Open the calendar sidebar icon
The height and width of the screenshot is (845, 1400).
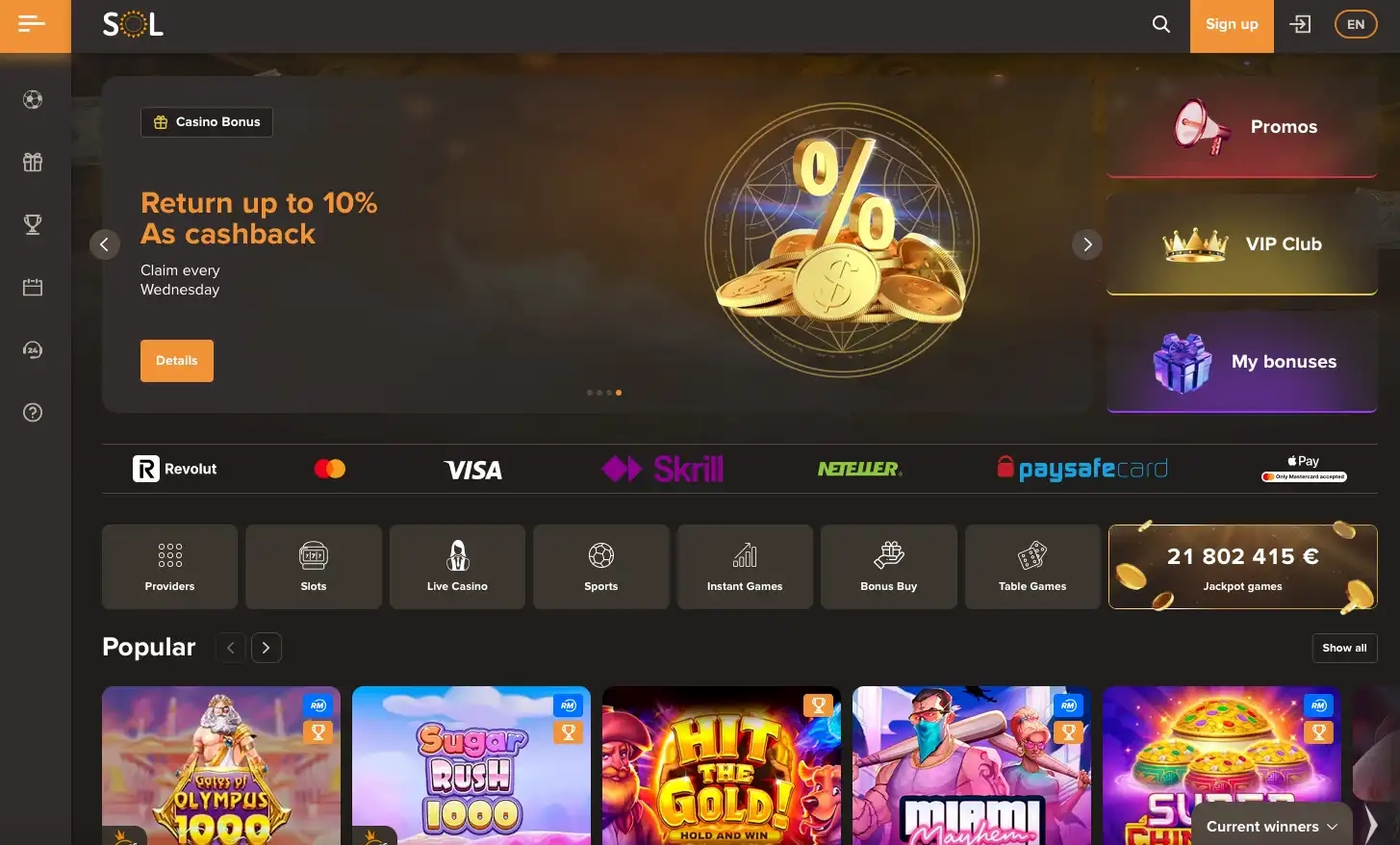click(33, 287)
